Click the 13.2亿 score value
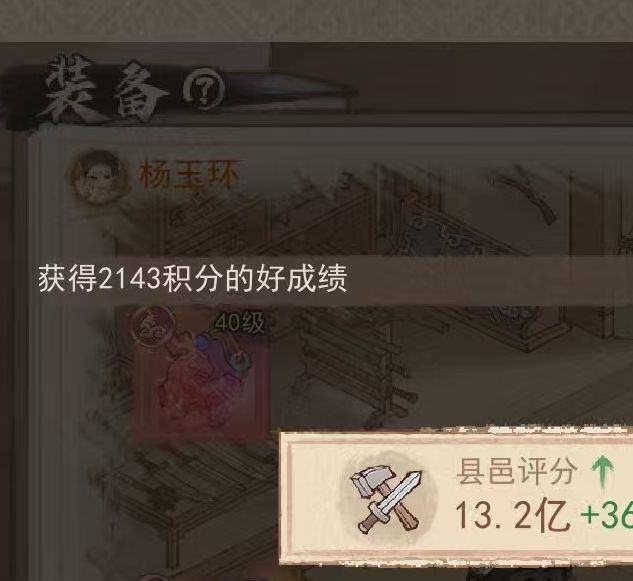 [x=513, y=515]
